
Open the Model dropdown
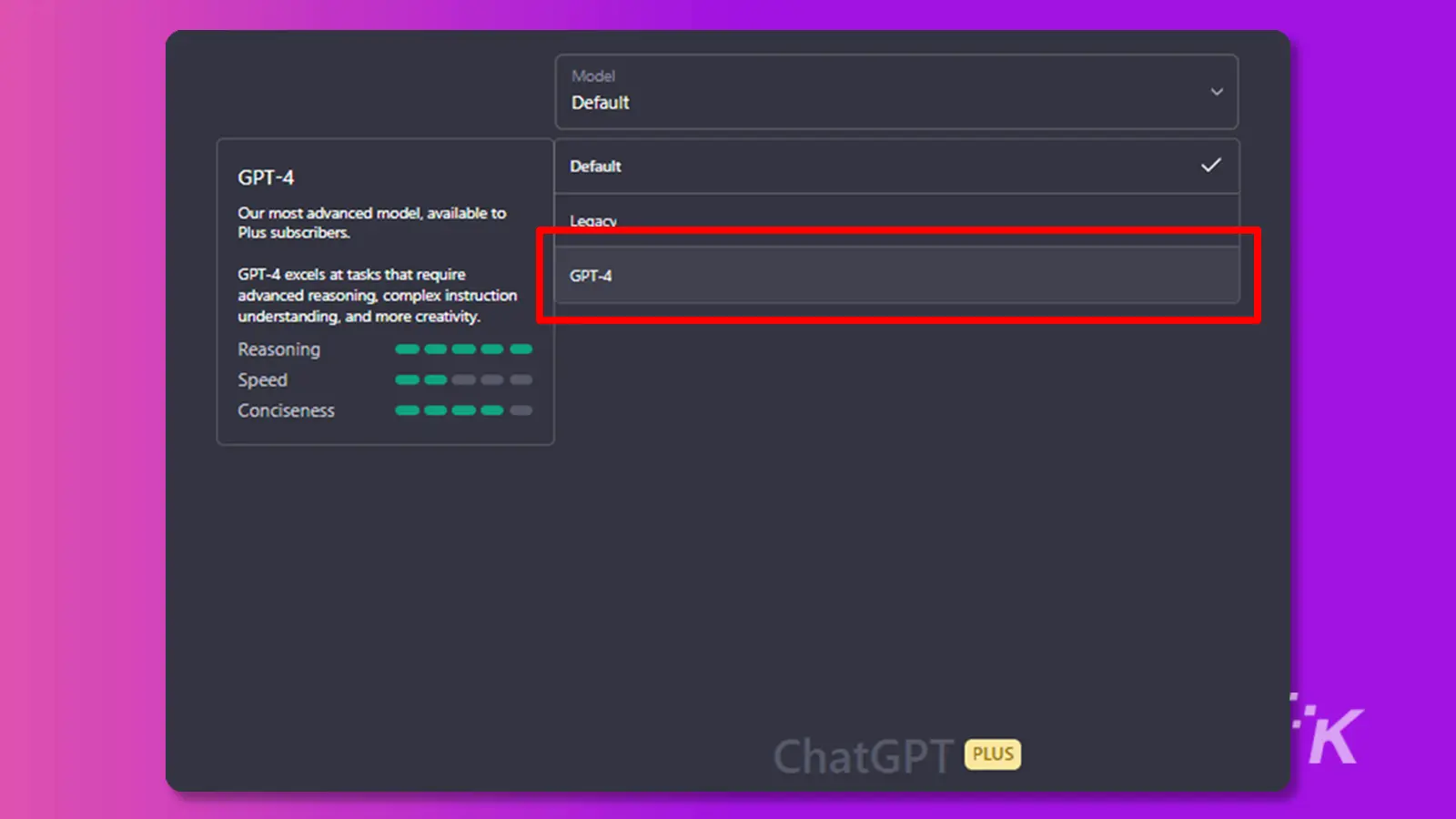coord(896,91)
